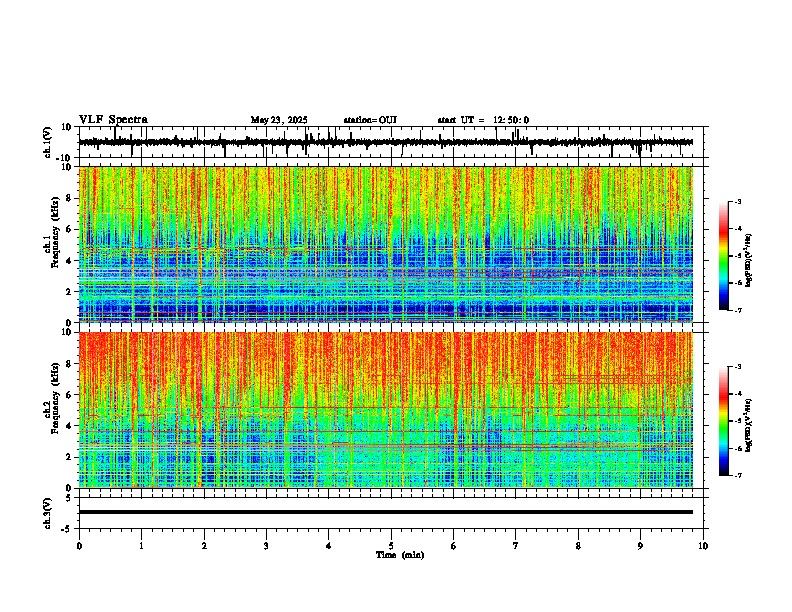This screenshot has height=612, width=792.
Task: Click the "-3" label on ch.2 colorbar
Action: pos(737,367)
